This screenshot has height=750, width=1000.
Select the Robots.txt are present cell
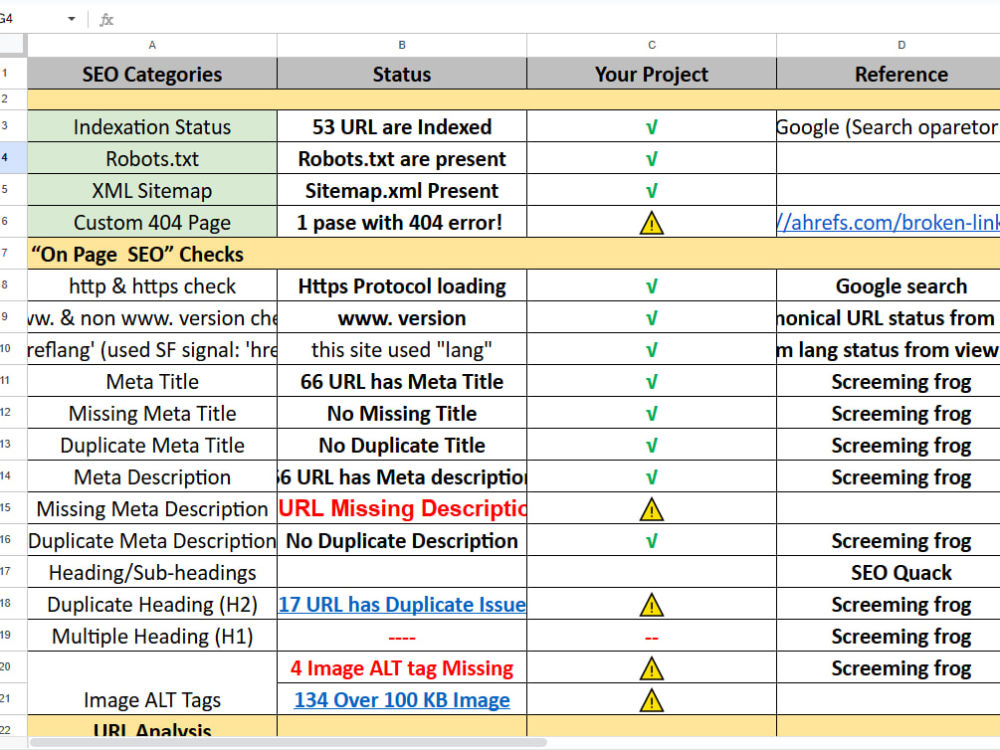[x=402, y=158]
